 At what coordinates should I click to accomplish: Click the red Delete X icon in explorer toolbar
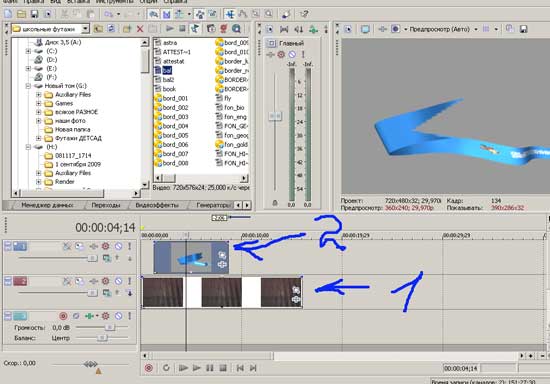pos(140,29)
